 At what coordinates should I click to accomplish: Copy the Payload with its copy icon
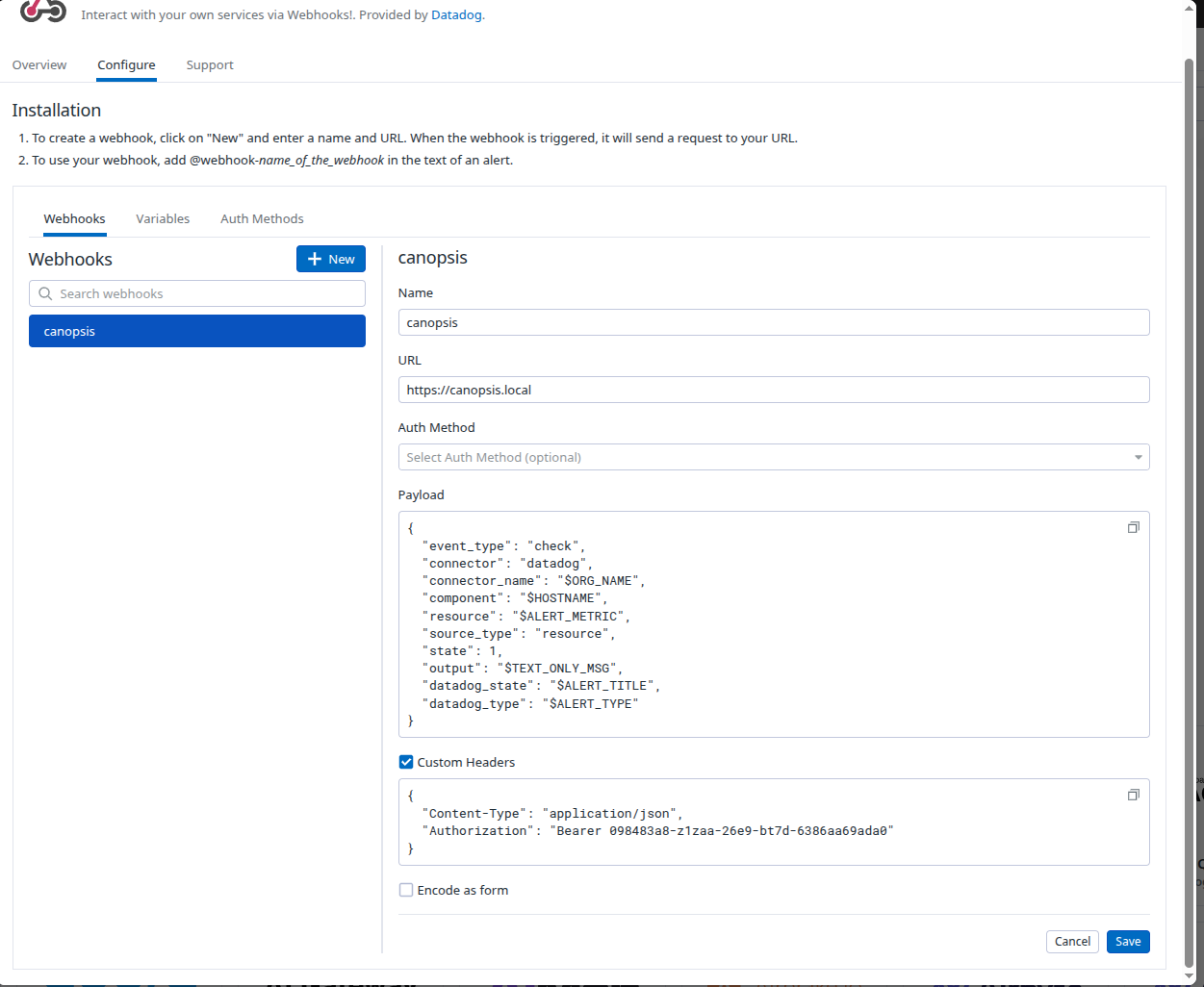pos(1134,527)
